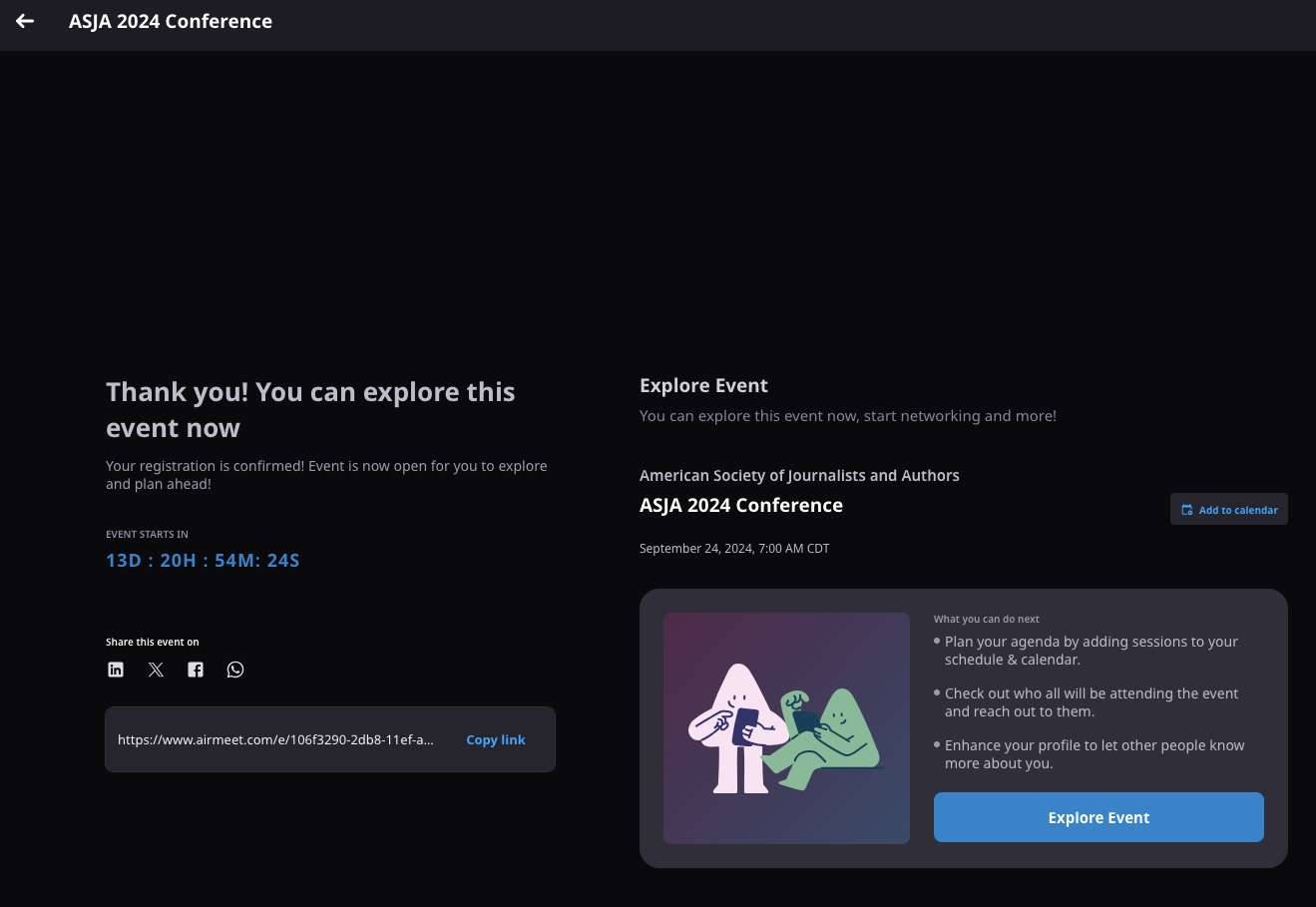This screenshot has width=1316, height=907.
Task: Share event on Facebook
Action: (x=196, y=670)
